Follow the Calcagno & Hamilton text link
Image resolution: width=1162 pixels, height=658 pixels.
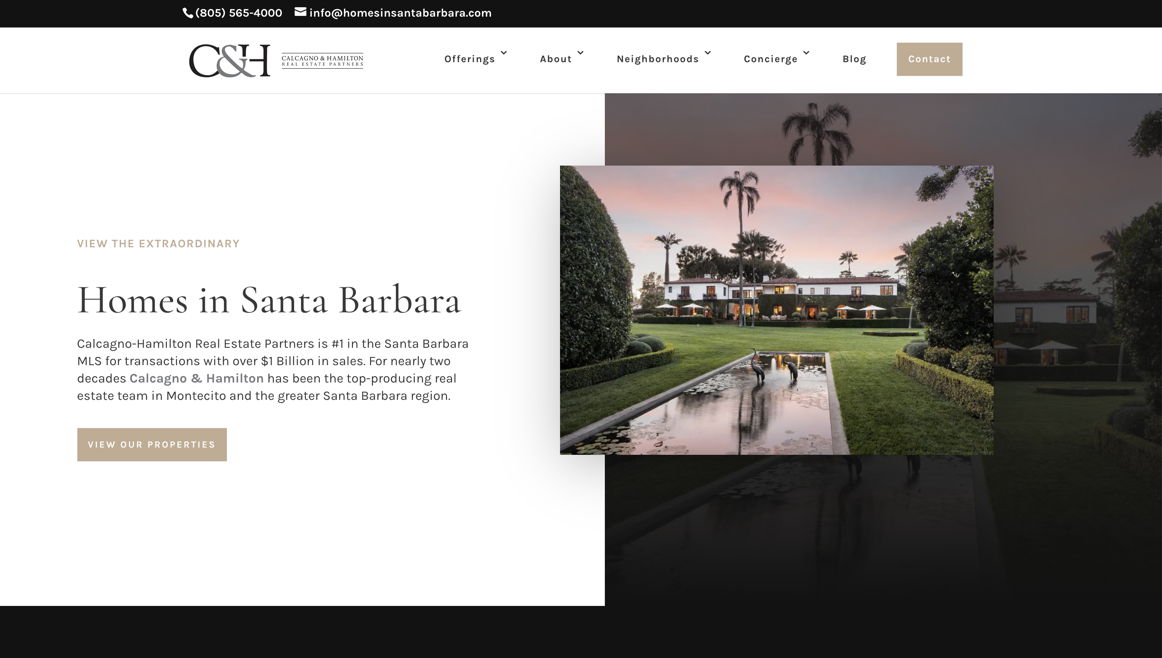196,379
